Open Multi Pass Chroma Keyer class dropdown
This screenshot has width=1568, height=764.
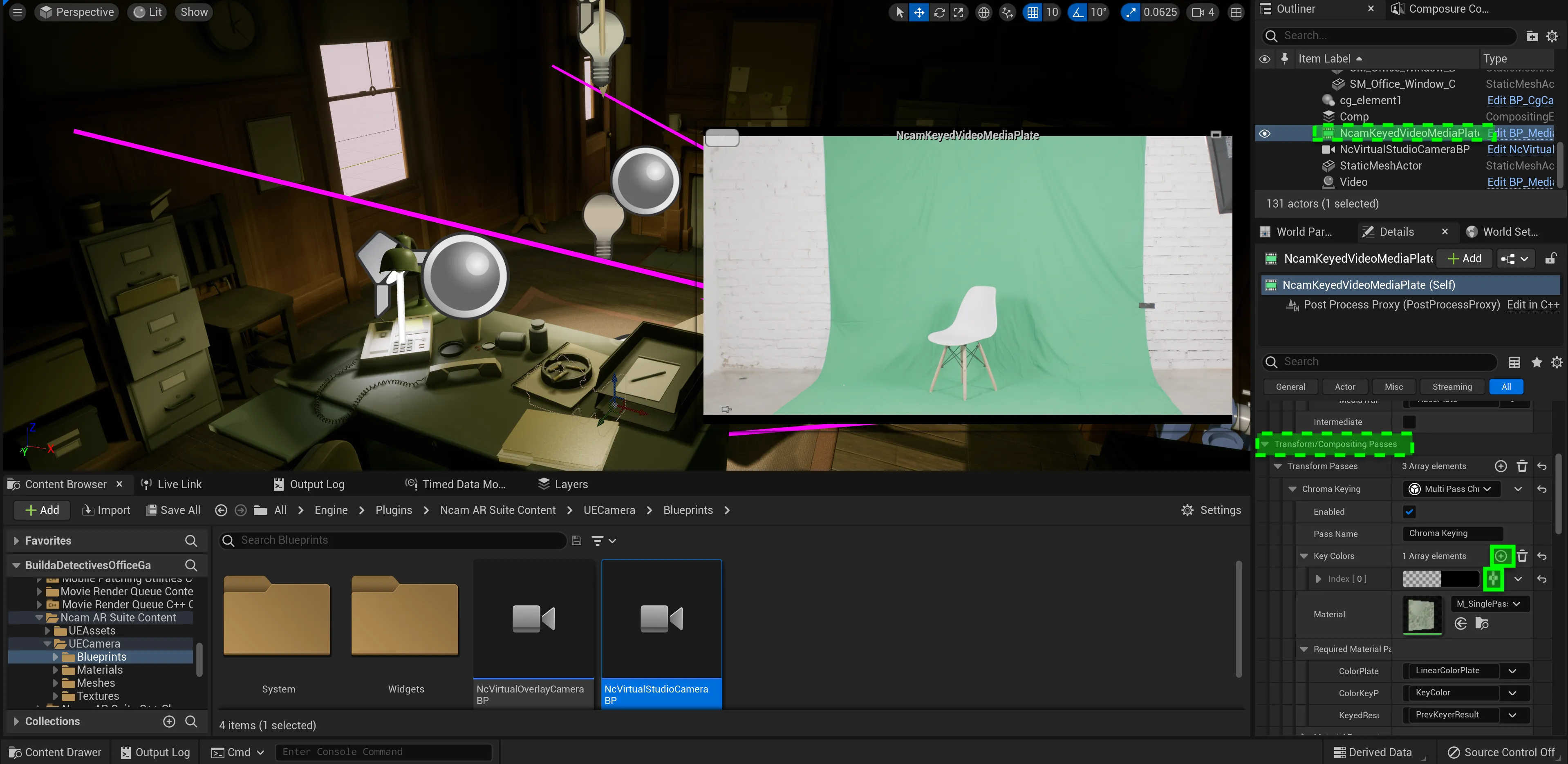[x=1451, y=489]
